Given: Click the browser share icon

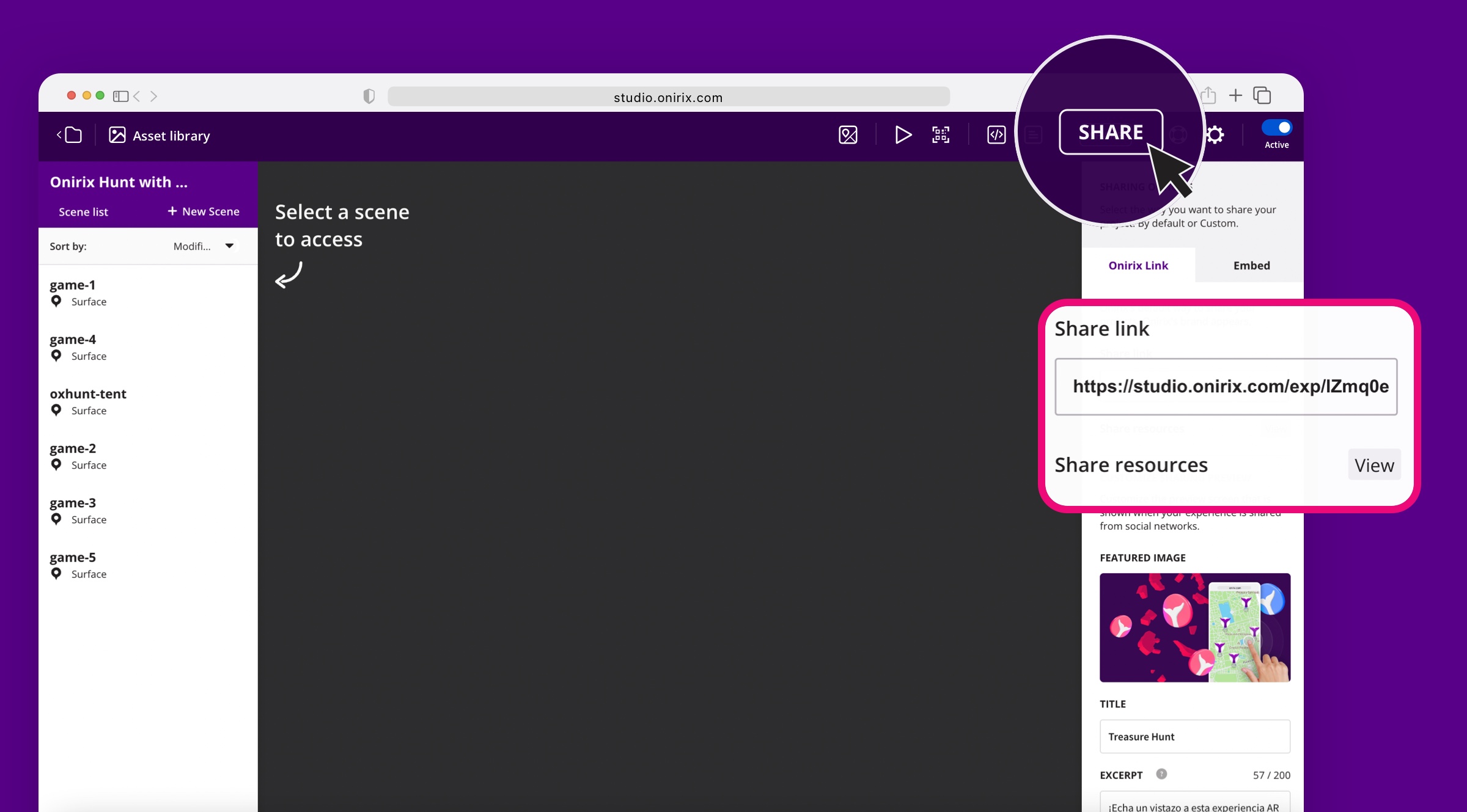Looking at the screenshot, I should click(x=1208, y=96).
